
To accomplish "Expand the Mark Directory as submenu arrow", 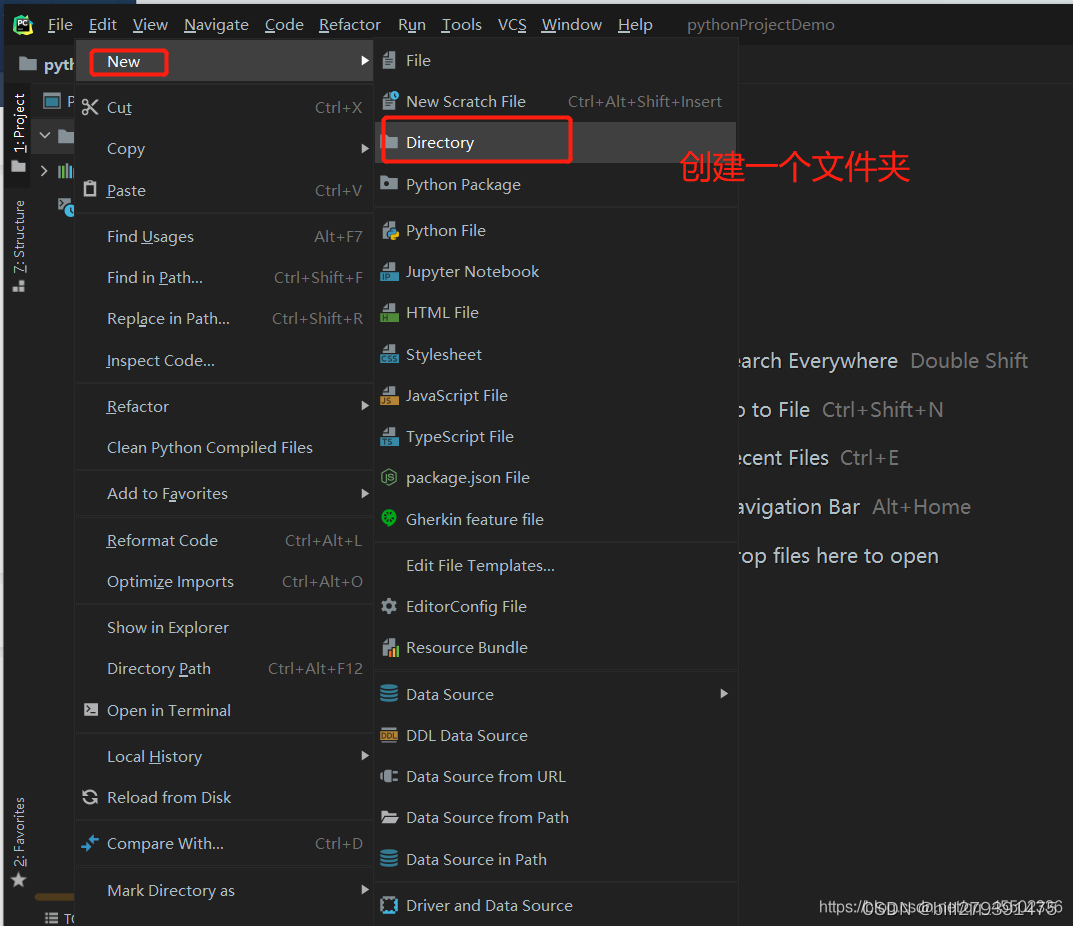I will (365, 890).
